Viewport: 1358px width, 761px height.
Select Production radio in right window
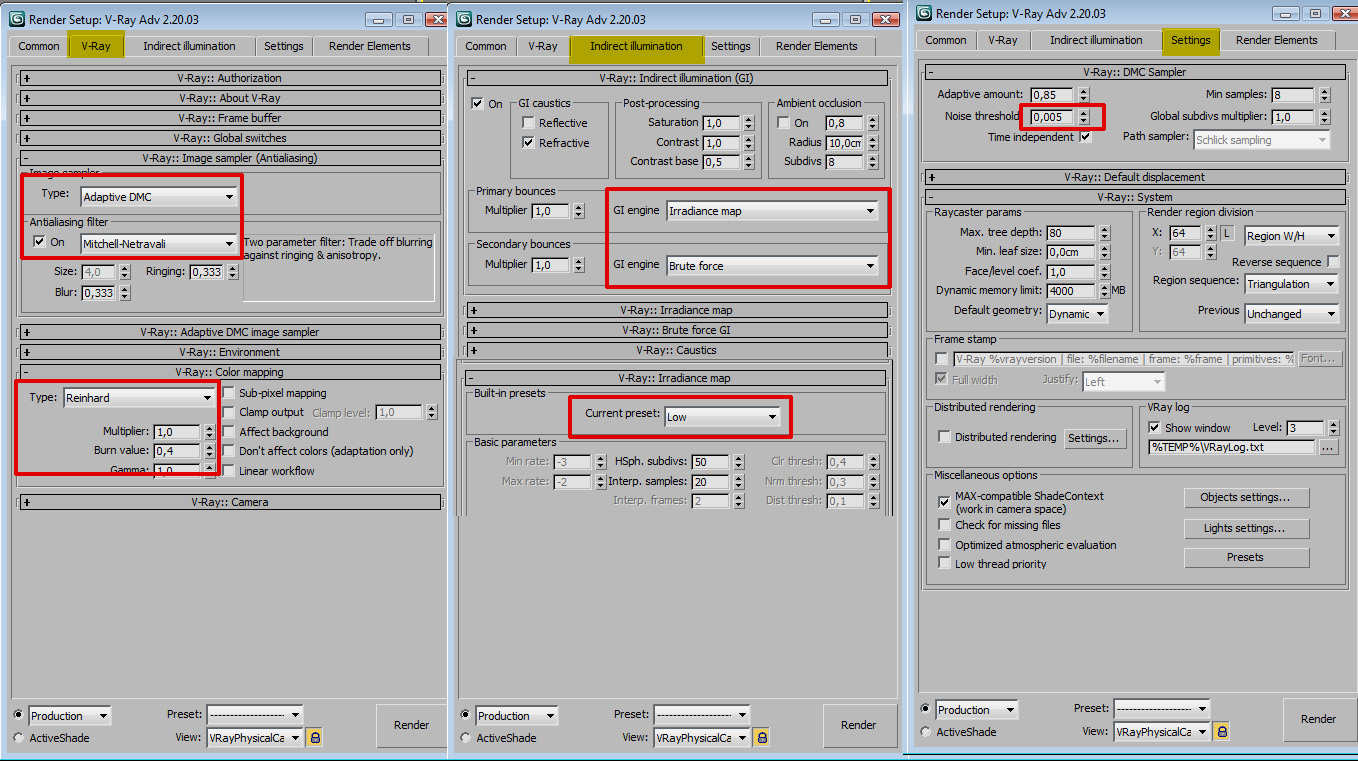pos(925,710)
